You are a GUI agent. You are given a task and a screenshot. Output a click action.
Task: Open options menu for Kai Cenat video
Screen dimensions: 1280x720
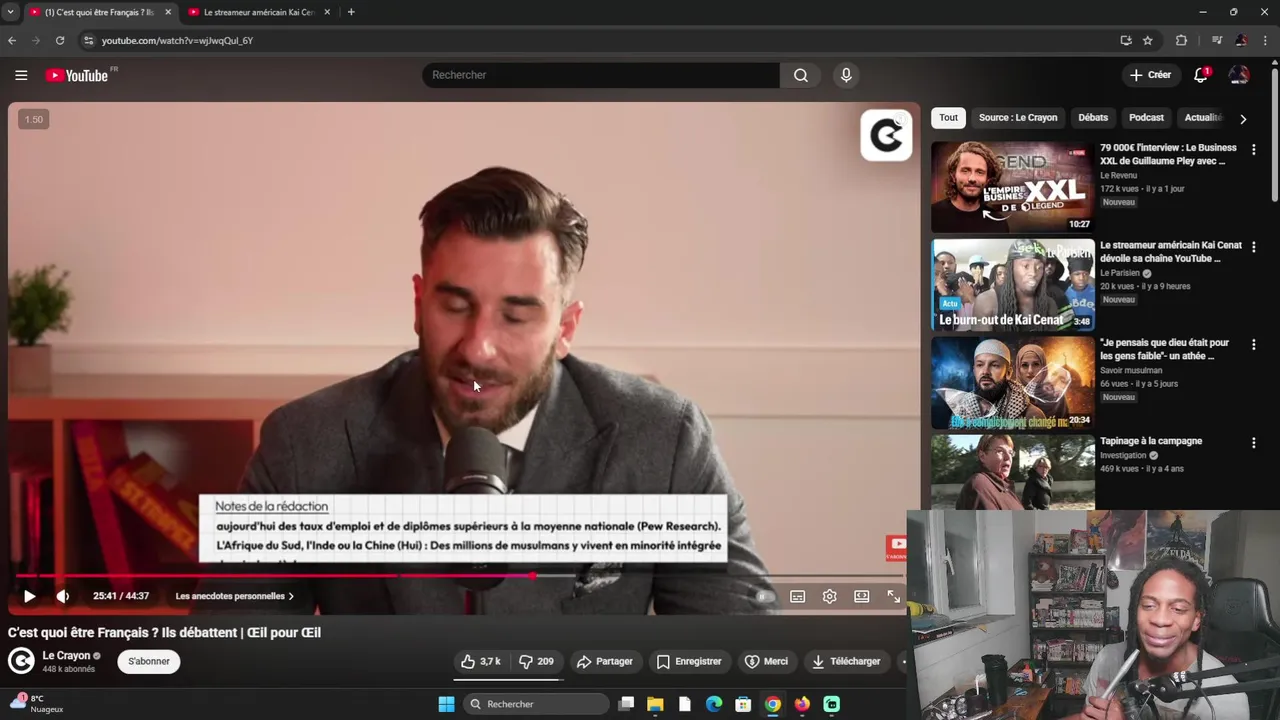(1253, 246)
